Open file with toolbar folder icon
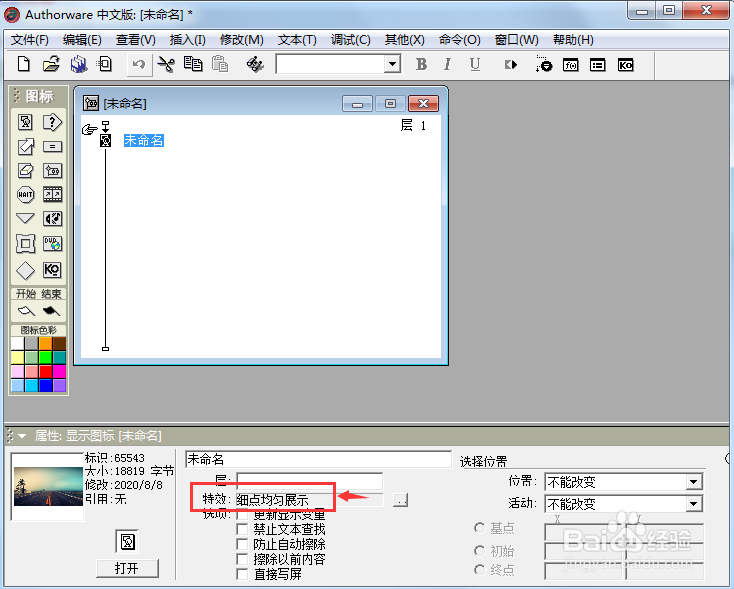 click(x=51, y=64)
